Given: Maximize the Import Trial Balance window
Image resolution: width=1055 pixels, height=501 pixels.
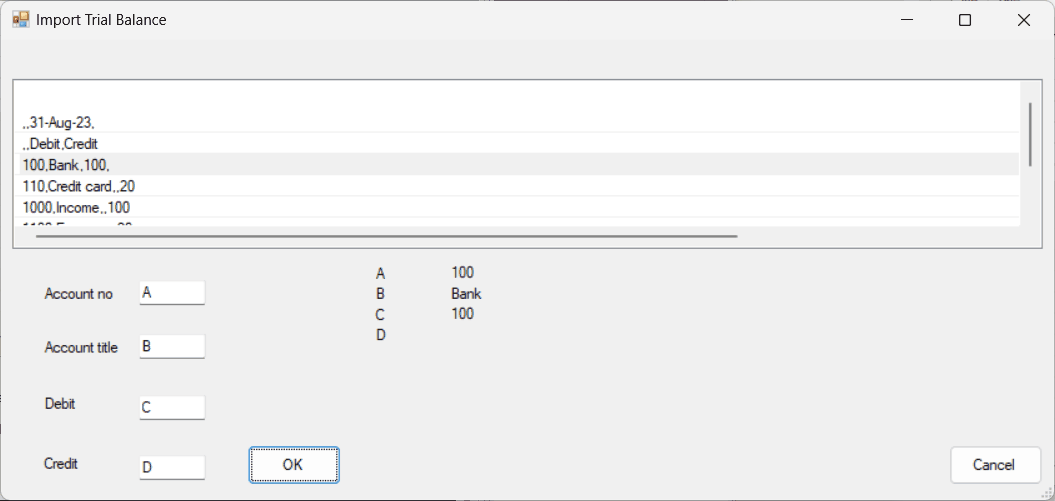Looking at the screenshot, I should click(x=965, y=20).
